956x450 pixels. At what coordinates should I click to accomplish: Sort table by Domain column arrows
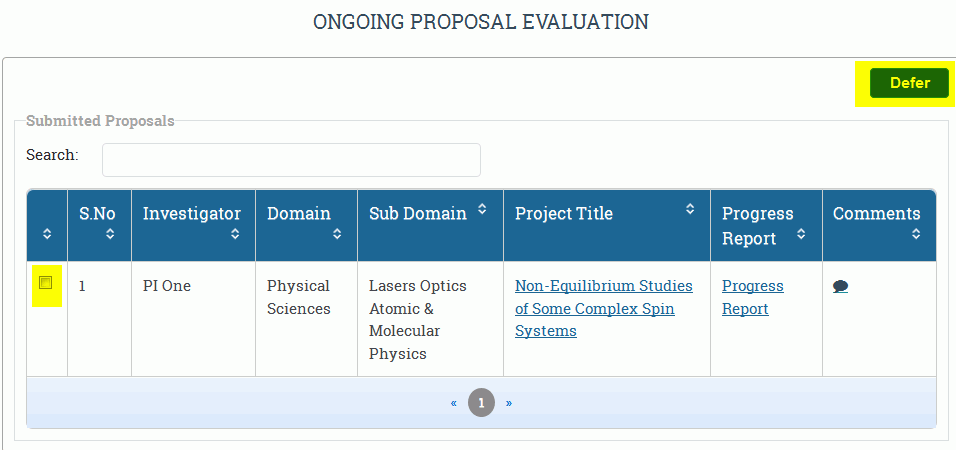pos(337,234)
